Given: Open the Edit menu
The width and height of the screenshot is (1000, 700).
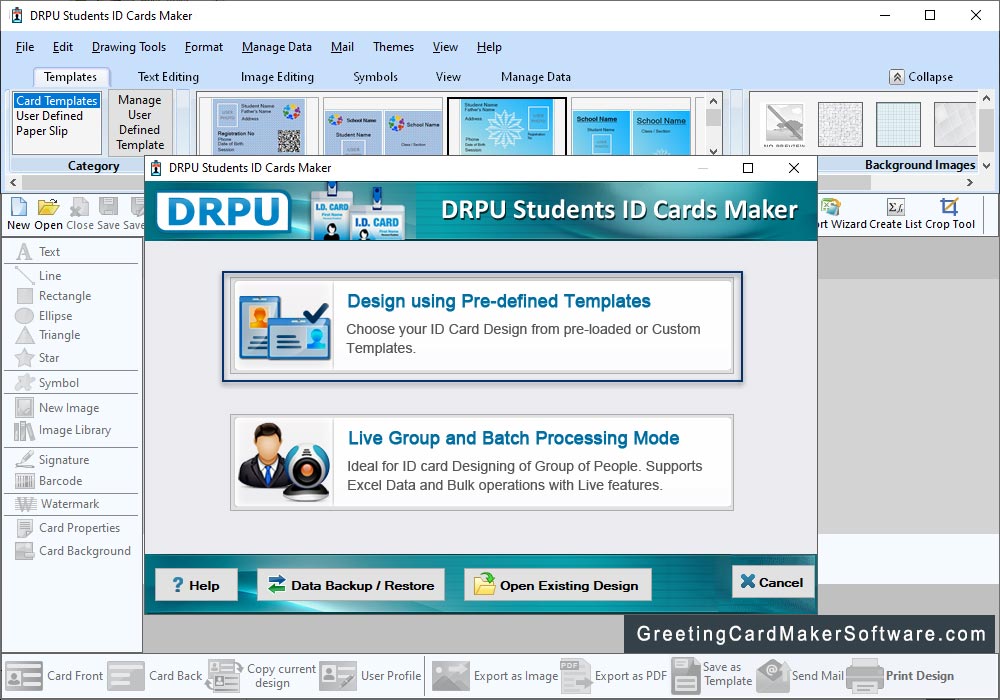Looking at the screenshot, I should point(62,47).
